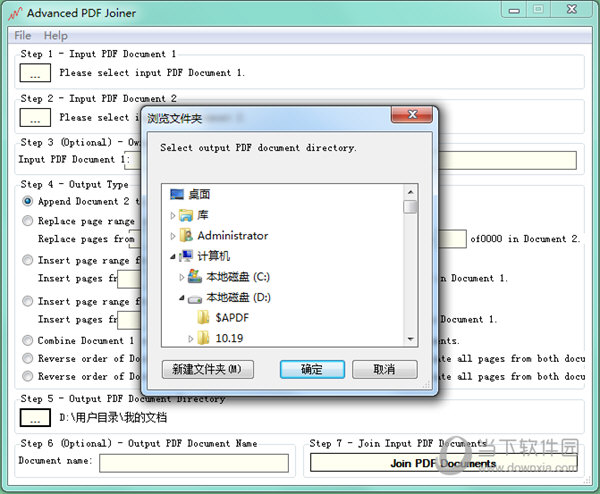Select the 桌面 tree row label
600x494 pixels.
tap(199, 194)
